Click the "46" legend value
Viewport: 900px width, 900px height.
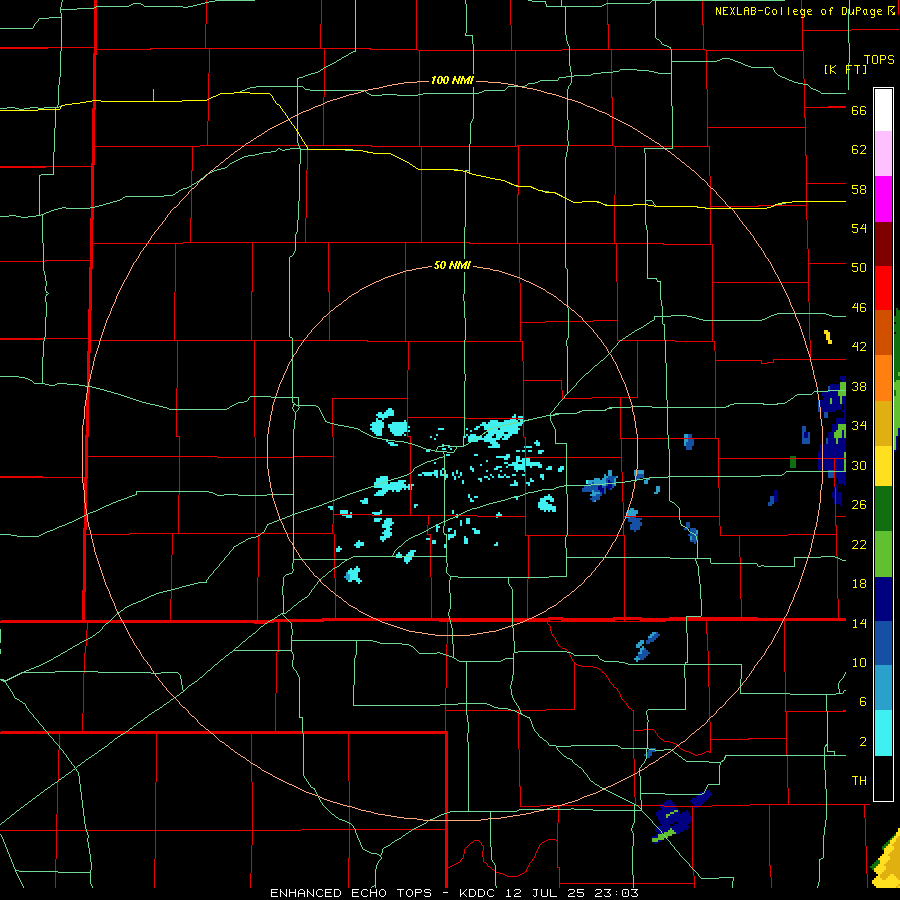pos(859,308)
